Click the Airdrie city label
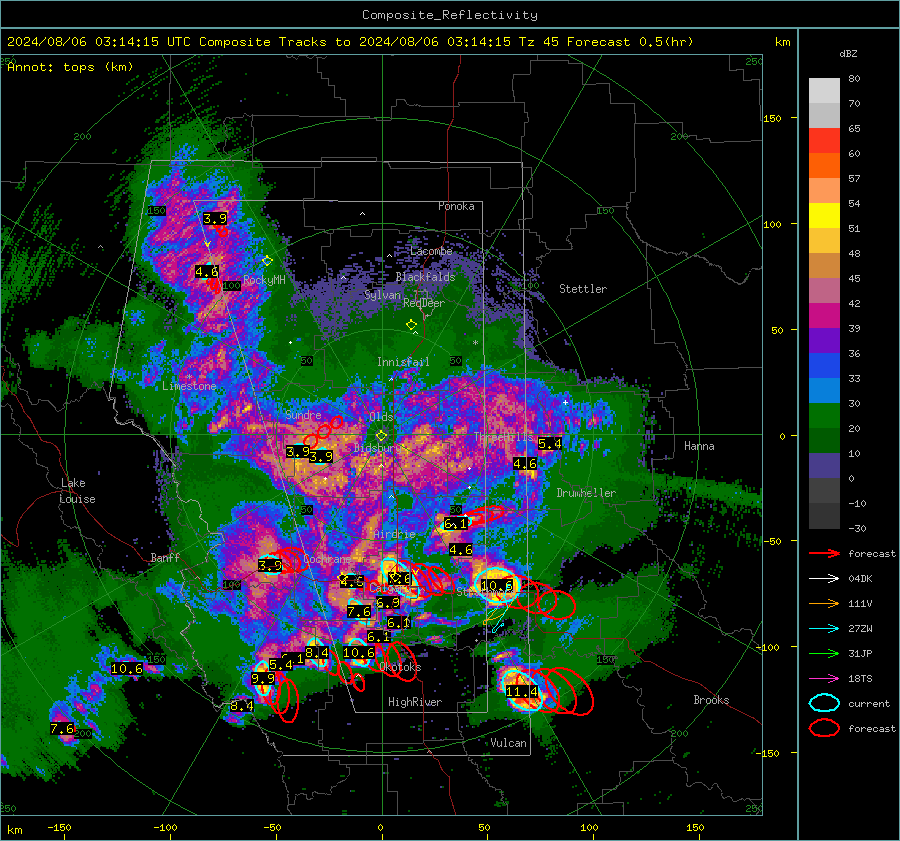Viewport: 900px width, 841px height. [394, 534]
